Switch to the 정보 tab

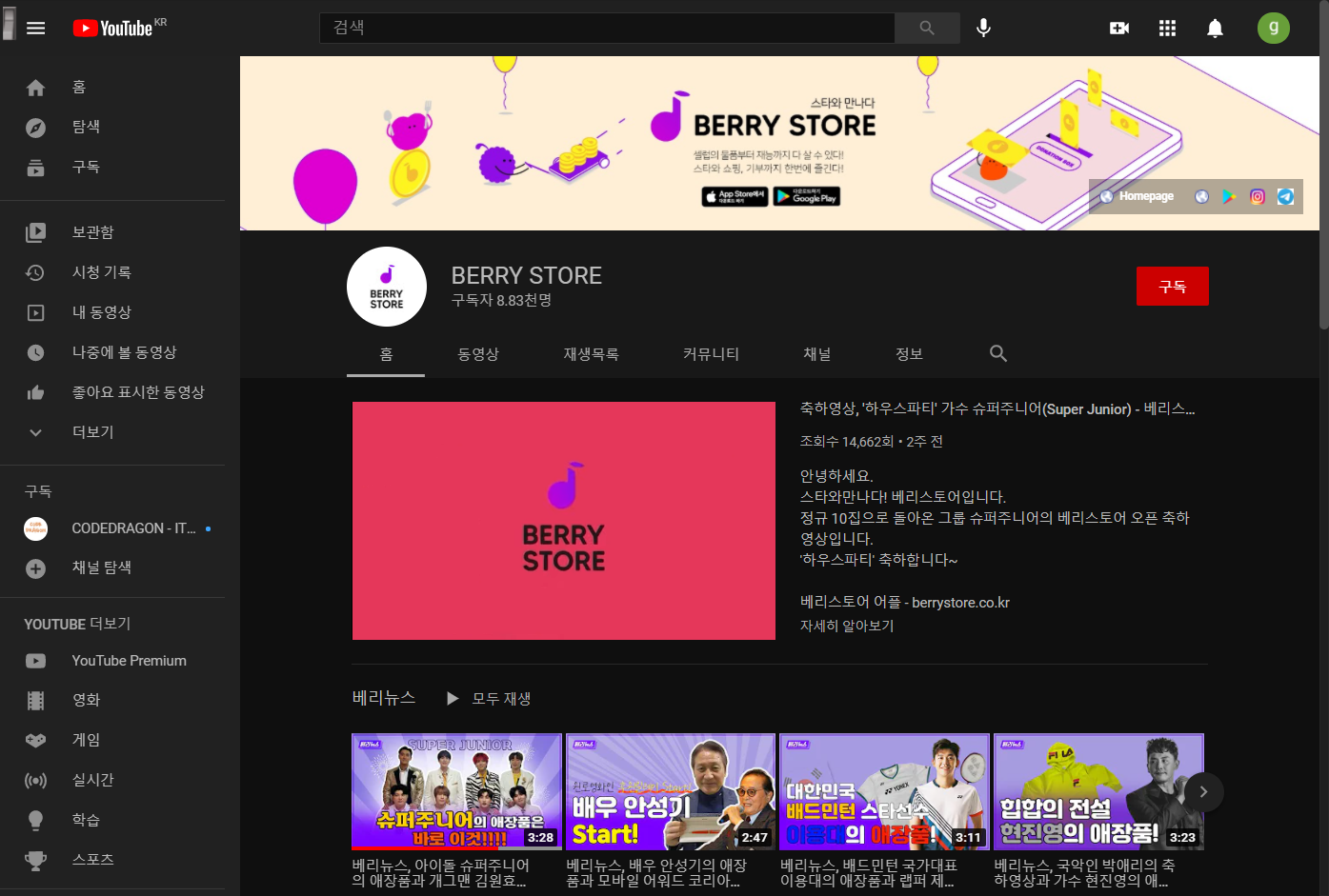(x=910, y=354)
